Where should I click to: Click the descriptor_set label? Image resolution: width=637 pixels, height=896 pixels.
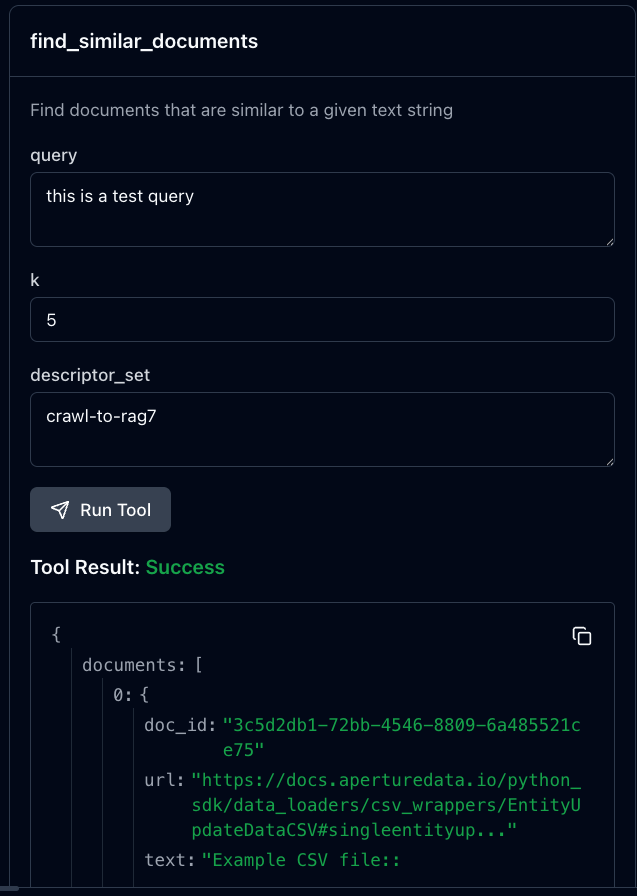point(90,375)
